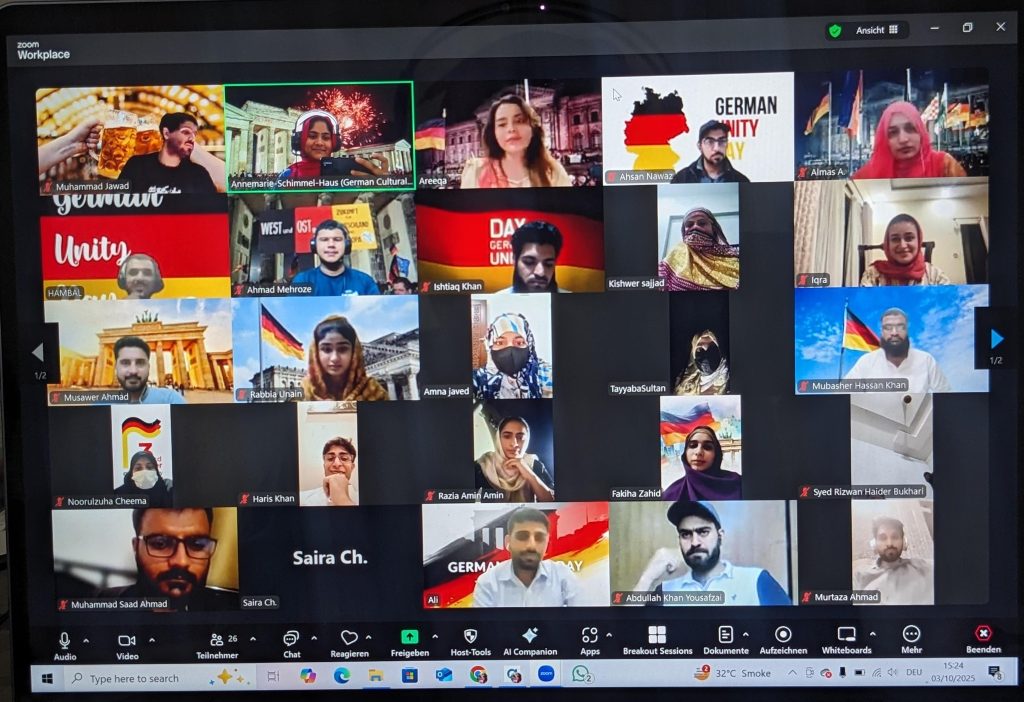Toggle microphone with Audio button
1024x702 pixels.
pos(65,641)
